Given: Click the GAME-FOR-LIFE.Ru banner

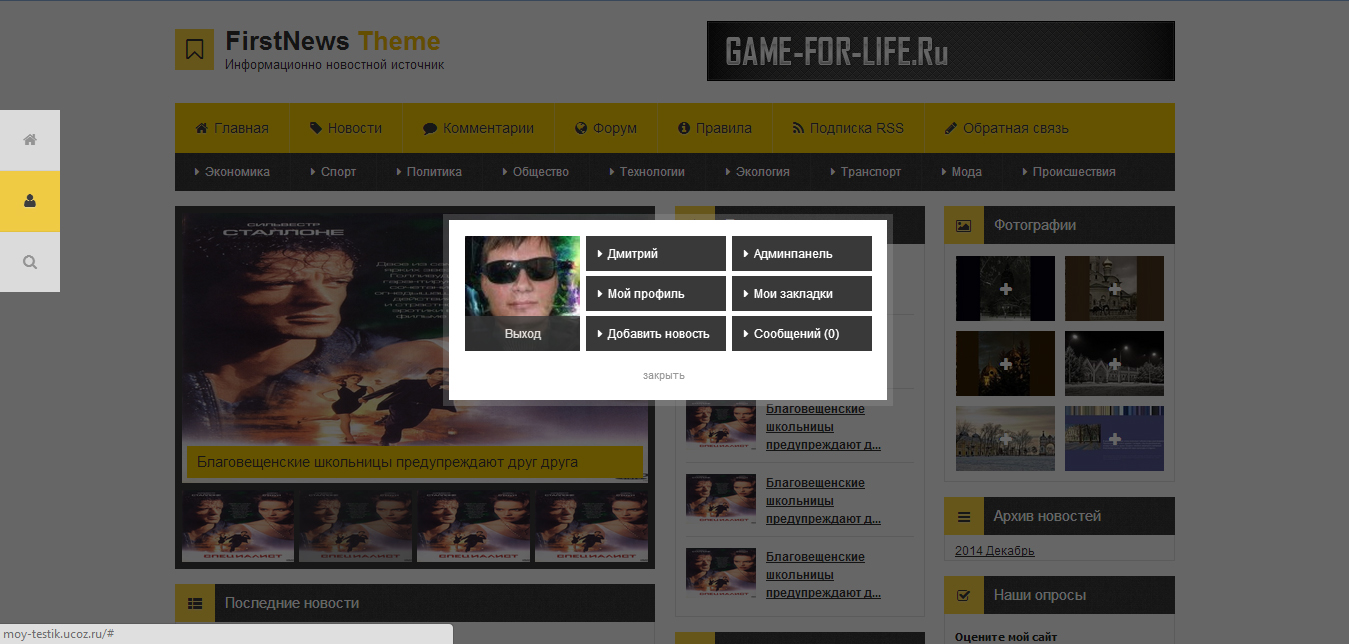Looking at the screenshot, I should (x=941, y=51).
